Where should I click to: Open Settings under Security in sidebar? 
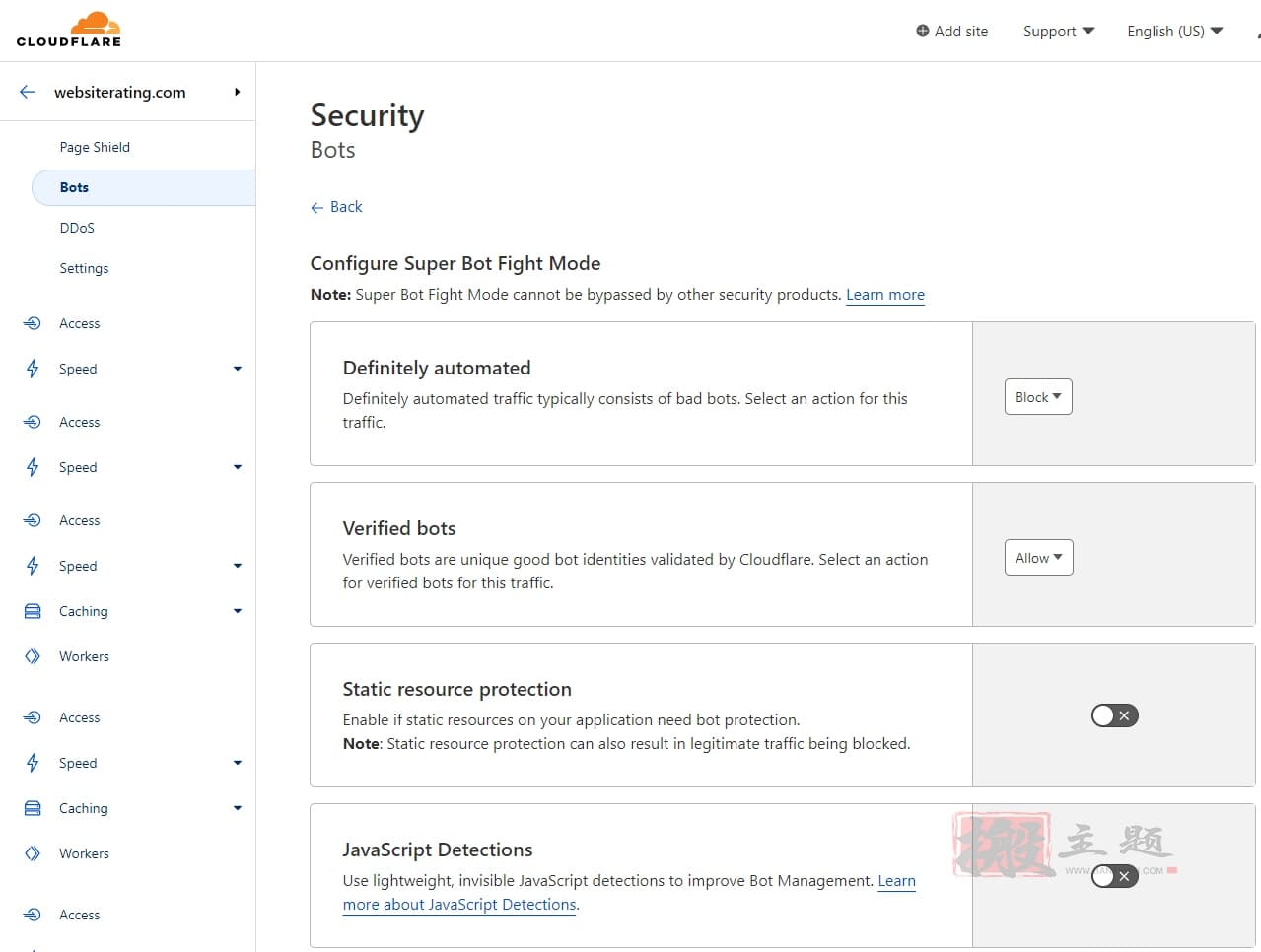pyautogui.click(x=84, y=268)
